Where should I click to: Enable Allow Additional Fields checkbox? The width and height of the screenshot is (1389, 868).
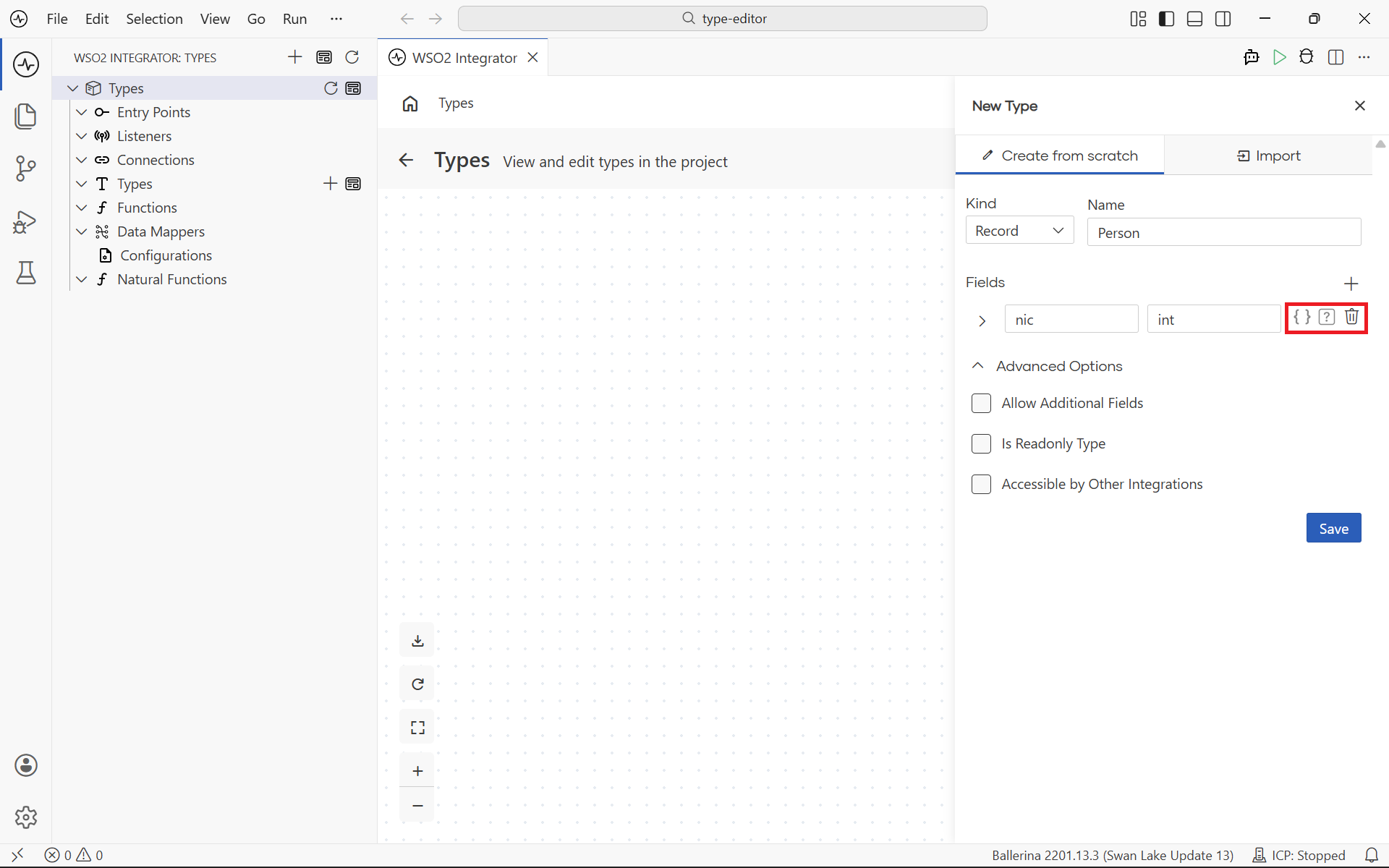click(981, 403)
